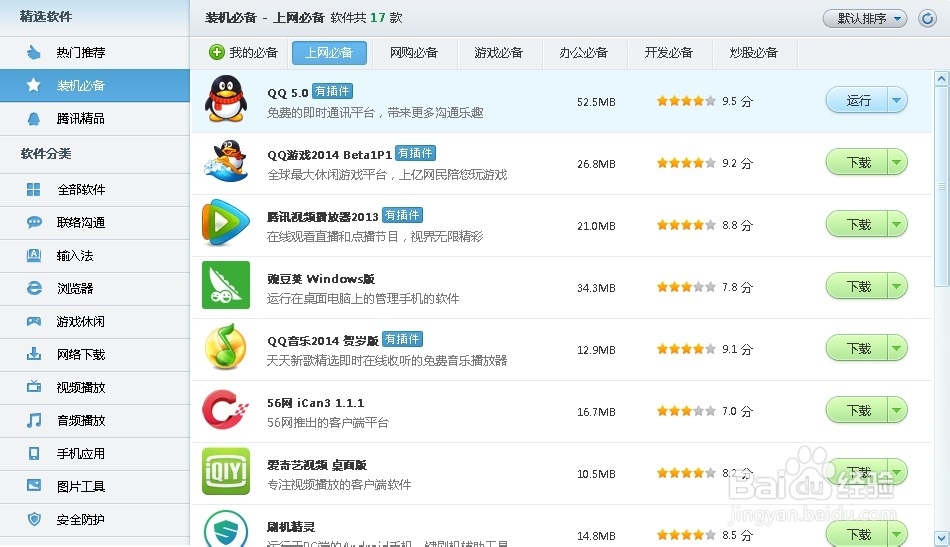Click the 9.1 分 score of QQ音乐2014
The image size is (950, 547).
pos(737,349)
